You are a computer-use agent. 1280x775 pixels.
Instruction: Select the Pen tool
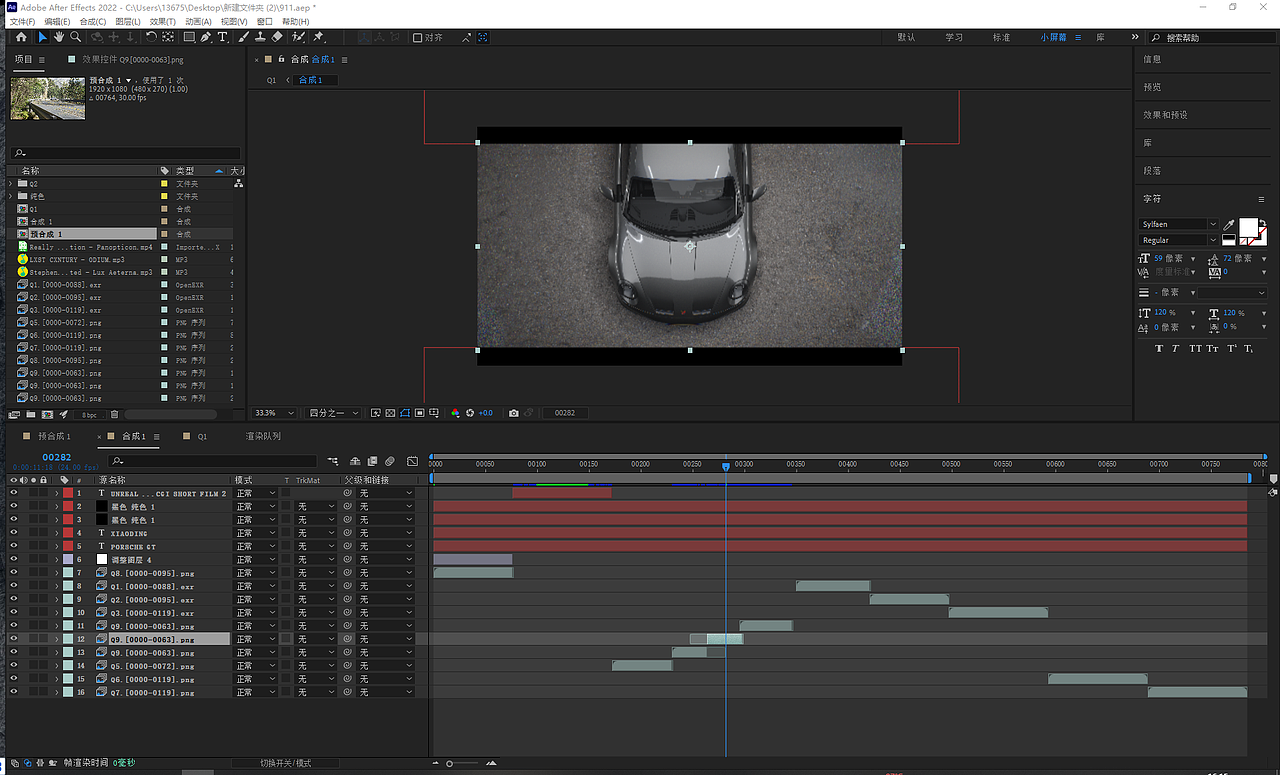point(205,37)
